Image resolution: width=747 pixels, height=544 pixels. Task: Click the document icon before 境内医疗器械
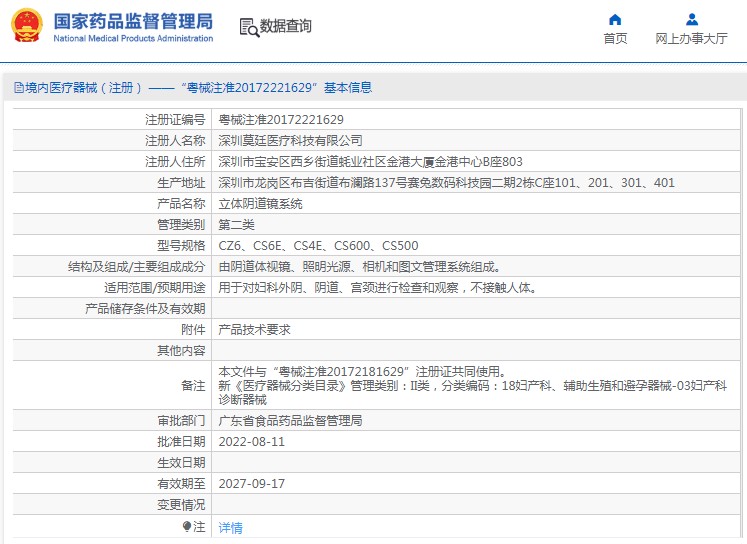coord(19,88)
